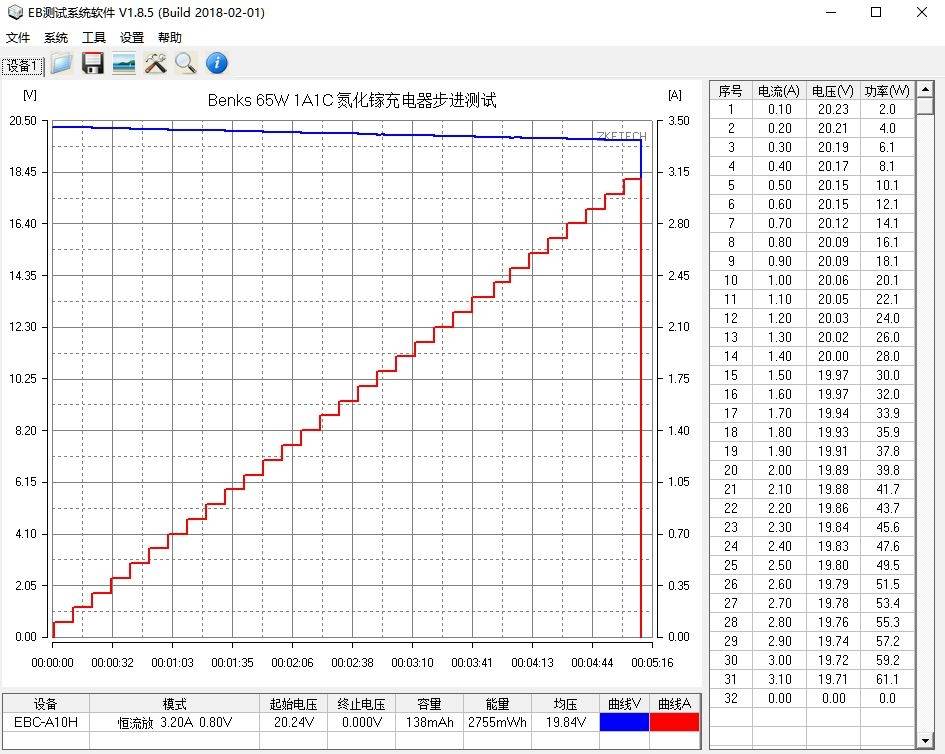Click the magnifying glass toolbar icon

coord(186,63)
